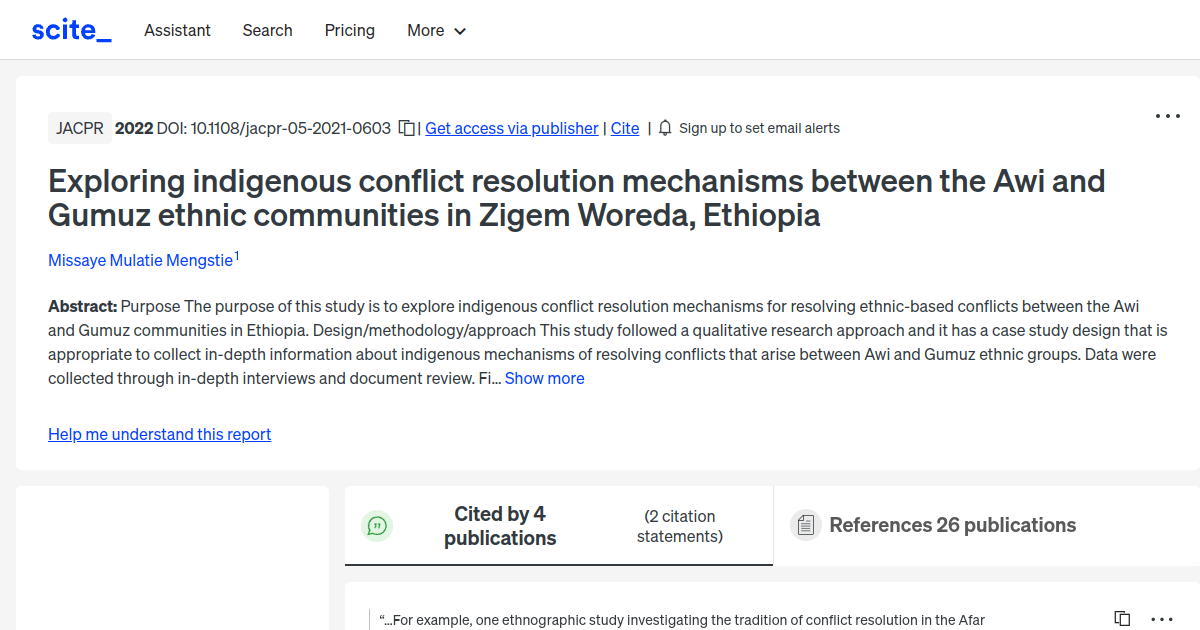Expand abstract with Show more
1200x630 pixels.
[544, 378]
